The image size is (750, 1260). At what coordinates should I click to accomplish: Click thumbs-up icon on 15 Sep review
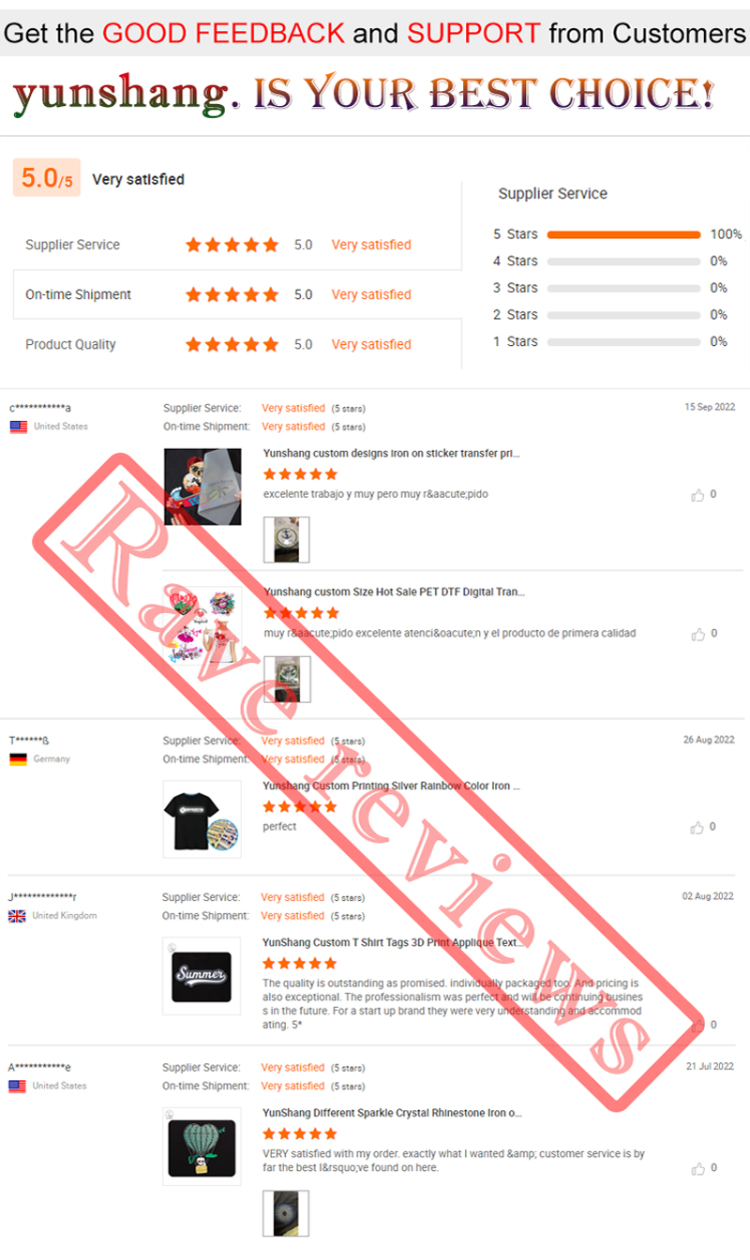(697, 495)
